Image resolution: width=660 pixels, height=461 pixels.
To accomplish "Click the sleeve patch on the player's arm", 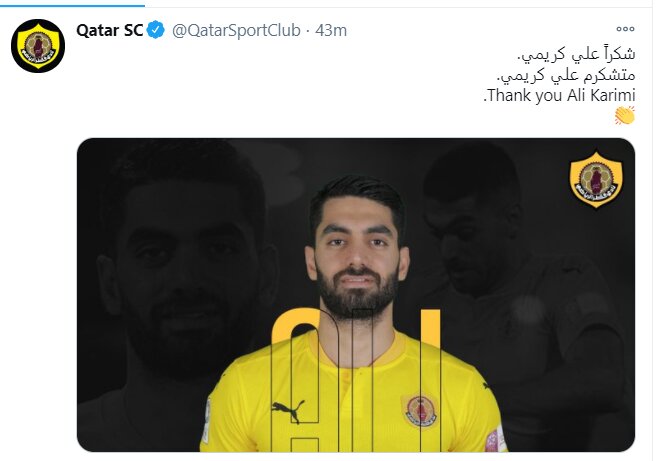I will point(496,440).
